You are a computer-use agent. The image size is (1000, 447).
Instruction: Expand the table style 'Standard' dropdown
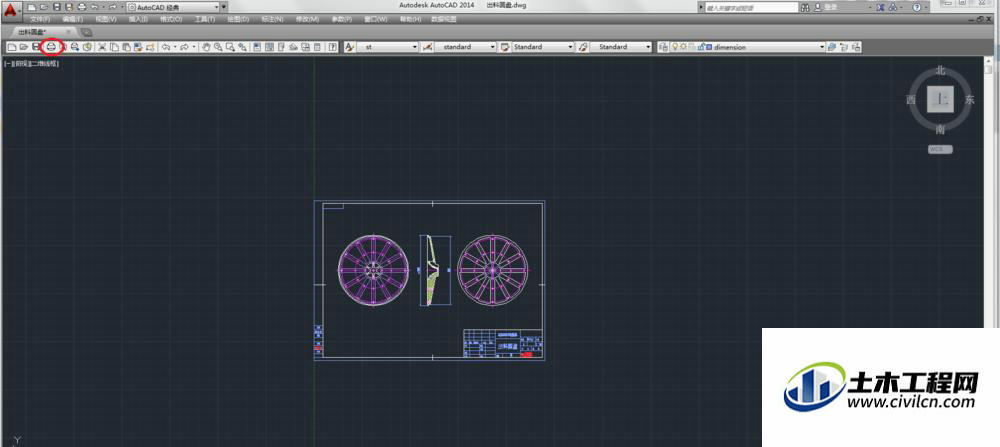tap(570, 47)
